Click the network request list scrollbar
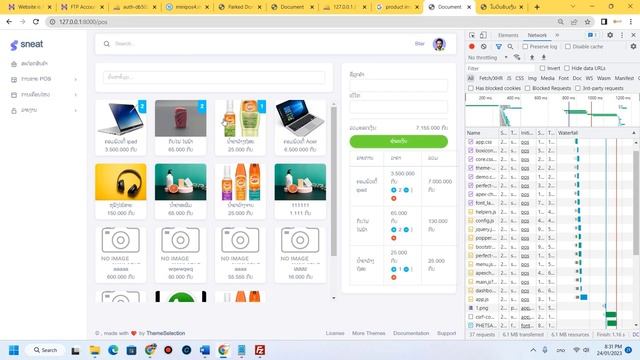 [x=636, y=202]
